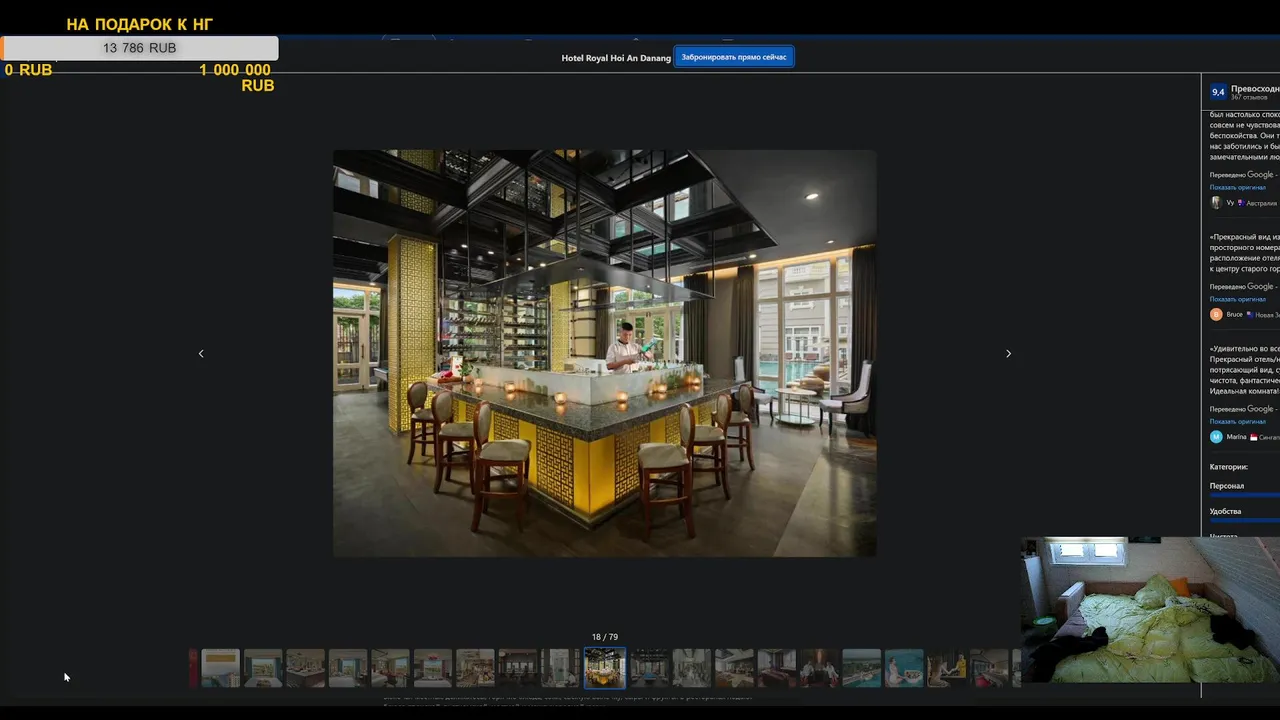Click the 'Категории:' heading in the side panel
The image size is (1280, 720).
click(x=1228, y=467)
